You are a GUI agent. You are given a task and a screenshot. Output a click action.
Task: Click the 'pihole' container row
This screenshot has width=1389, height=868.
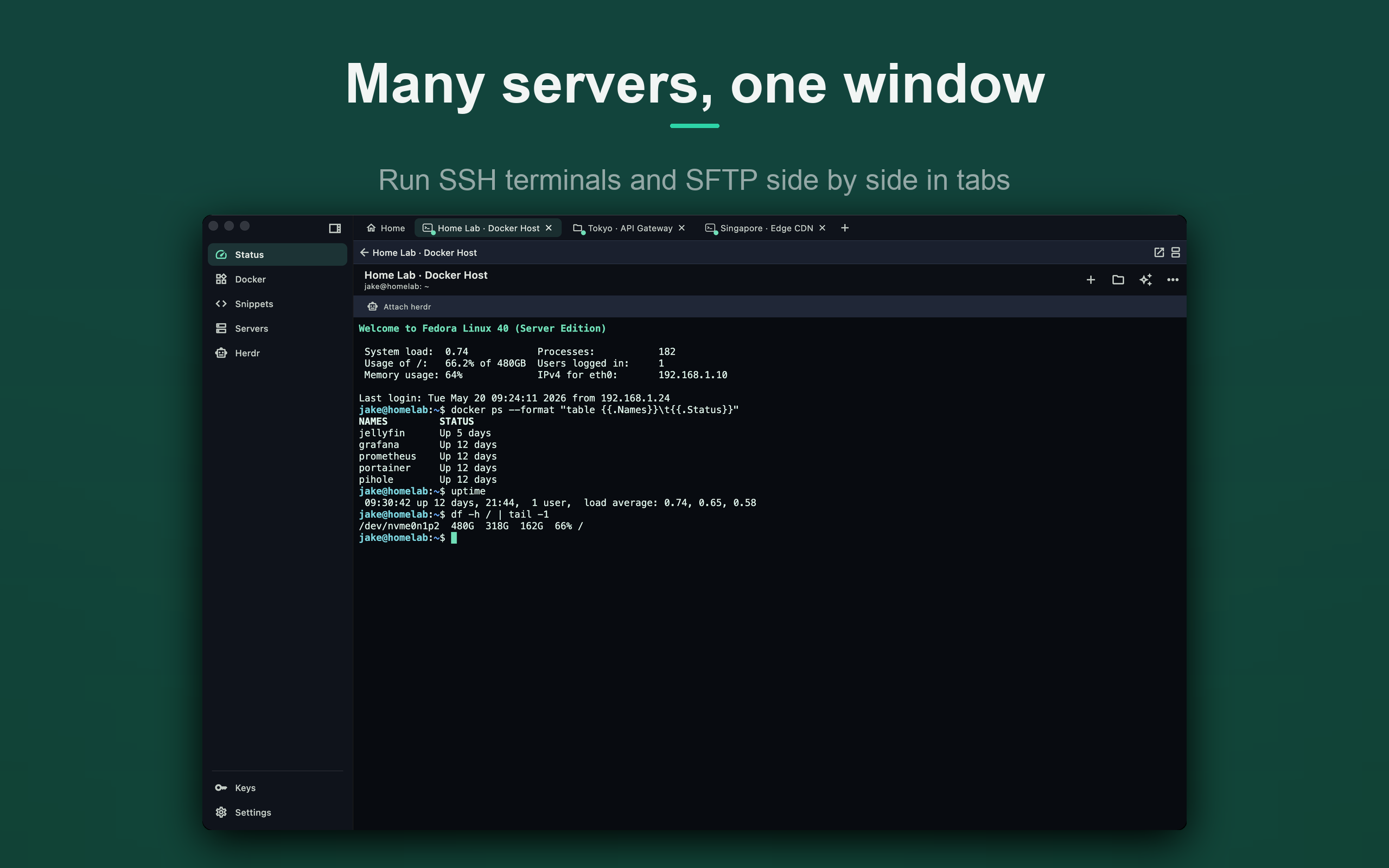[428, 480]
